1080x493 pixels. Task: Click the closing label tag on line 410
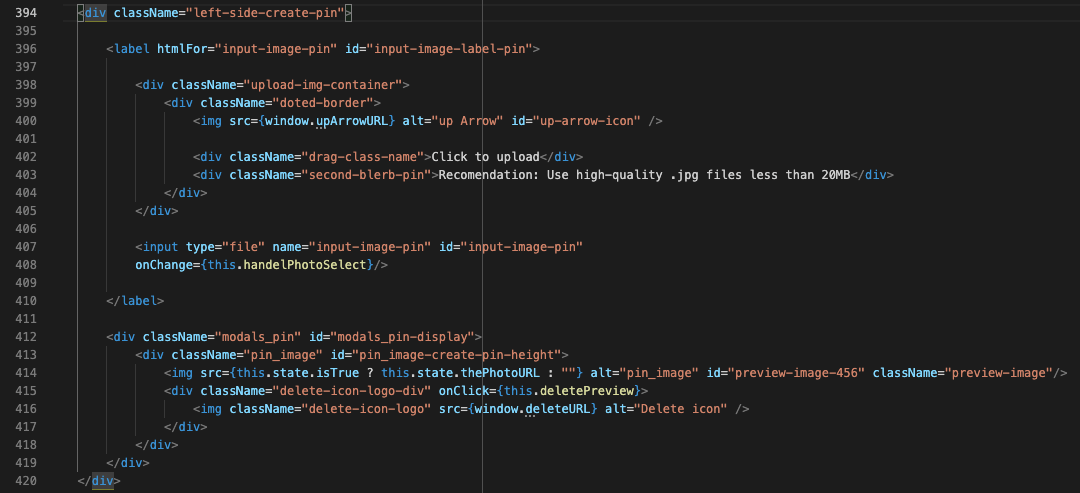click(135, 300)
